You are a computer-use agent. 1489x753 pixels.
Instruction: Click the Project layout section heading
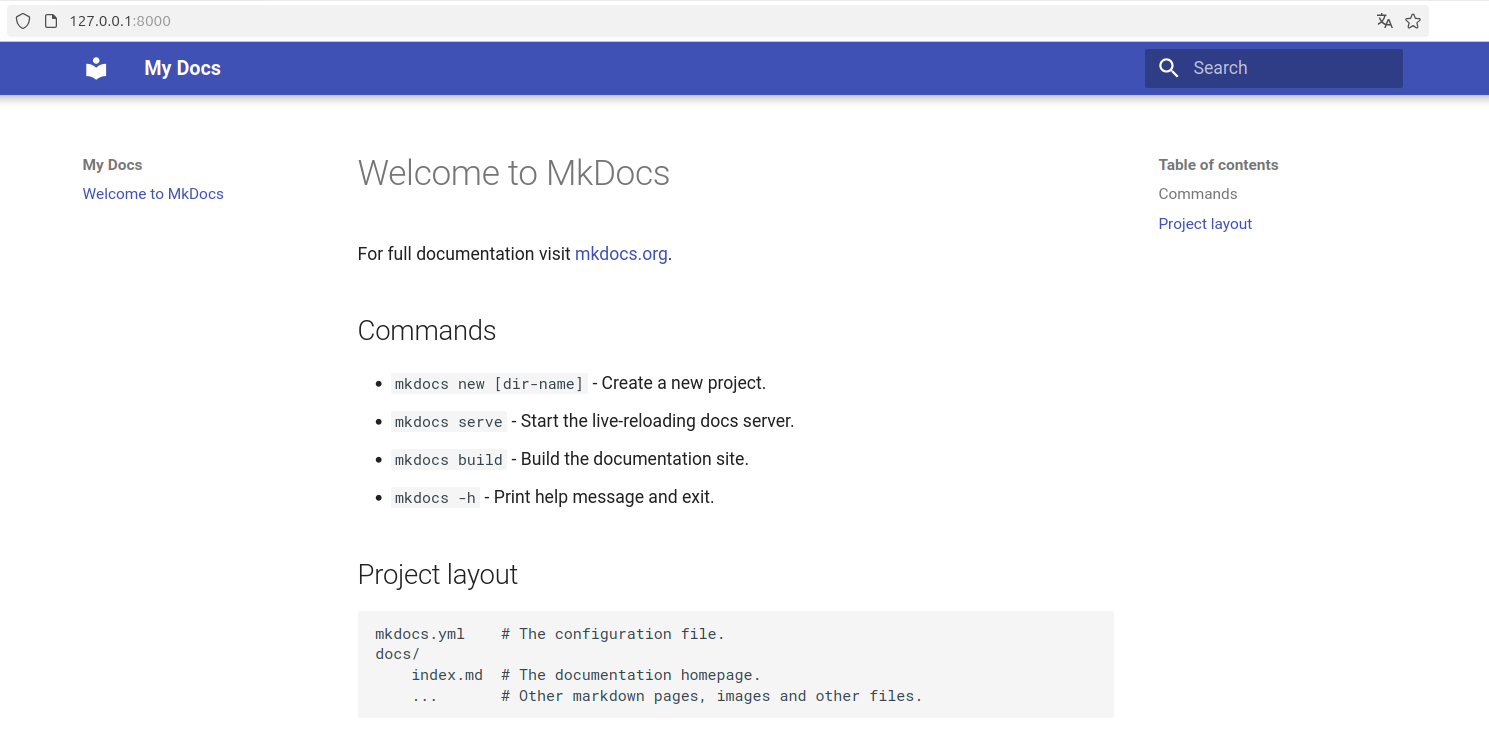[x=437, y=575]
